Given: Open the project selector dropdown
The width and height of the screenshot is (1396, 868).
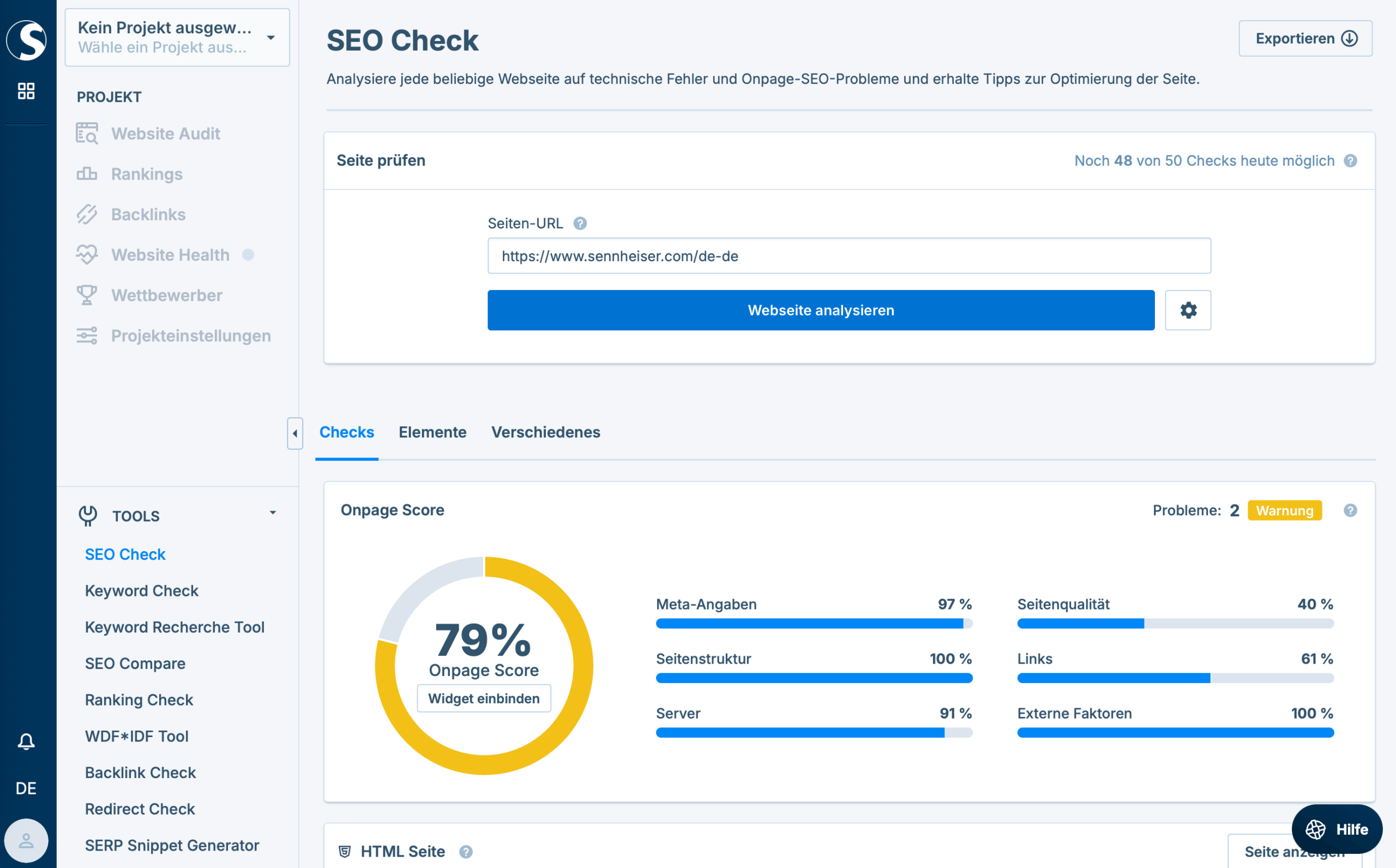Looking at the screenshot, I should pyautogui.click(x=270, y=37).
